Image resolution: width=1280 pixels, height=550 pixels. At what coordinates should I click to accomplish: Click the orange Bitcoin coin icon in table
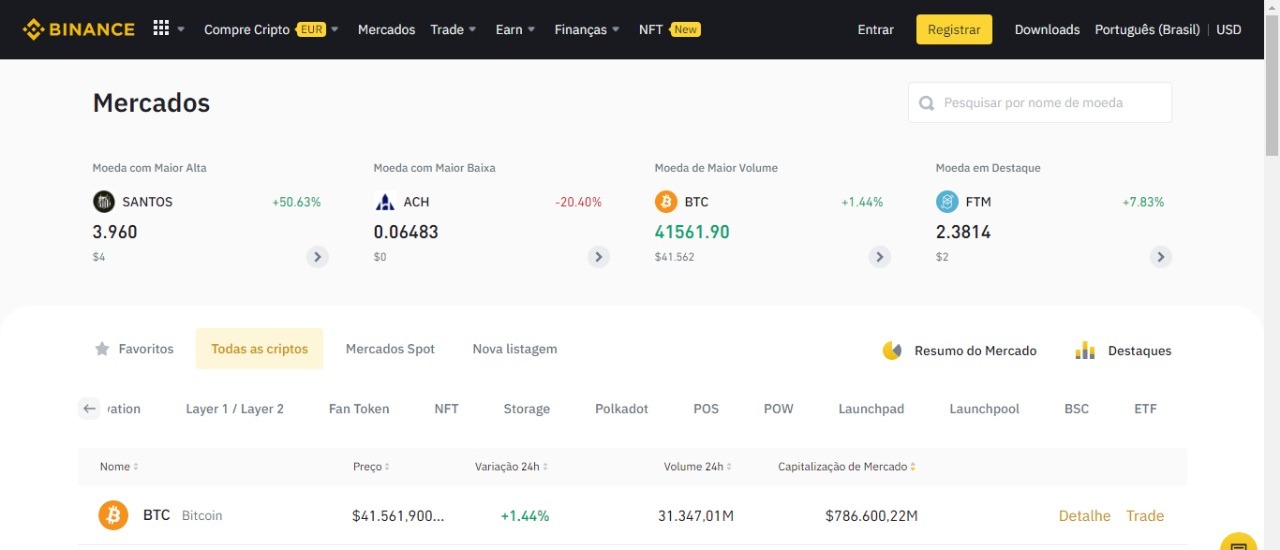pyautogui.click(x=113, y=516)
